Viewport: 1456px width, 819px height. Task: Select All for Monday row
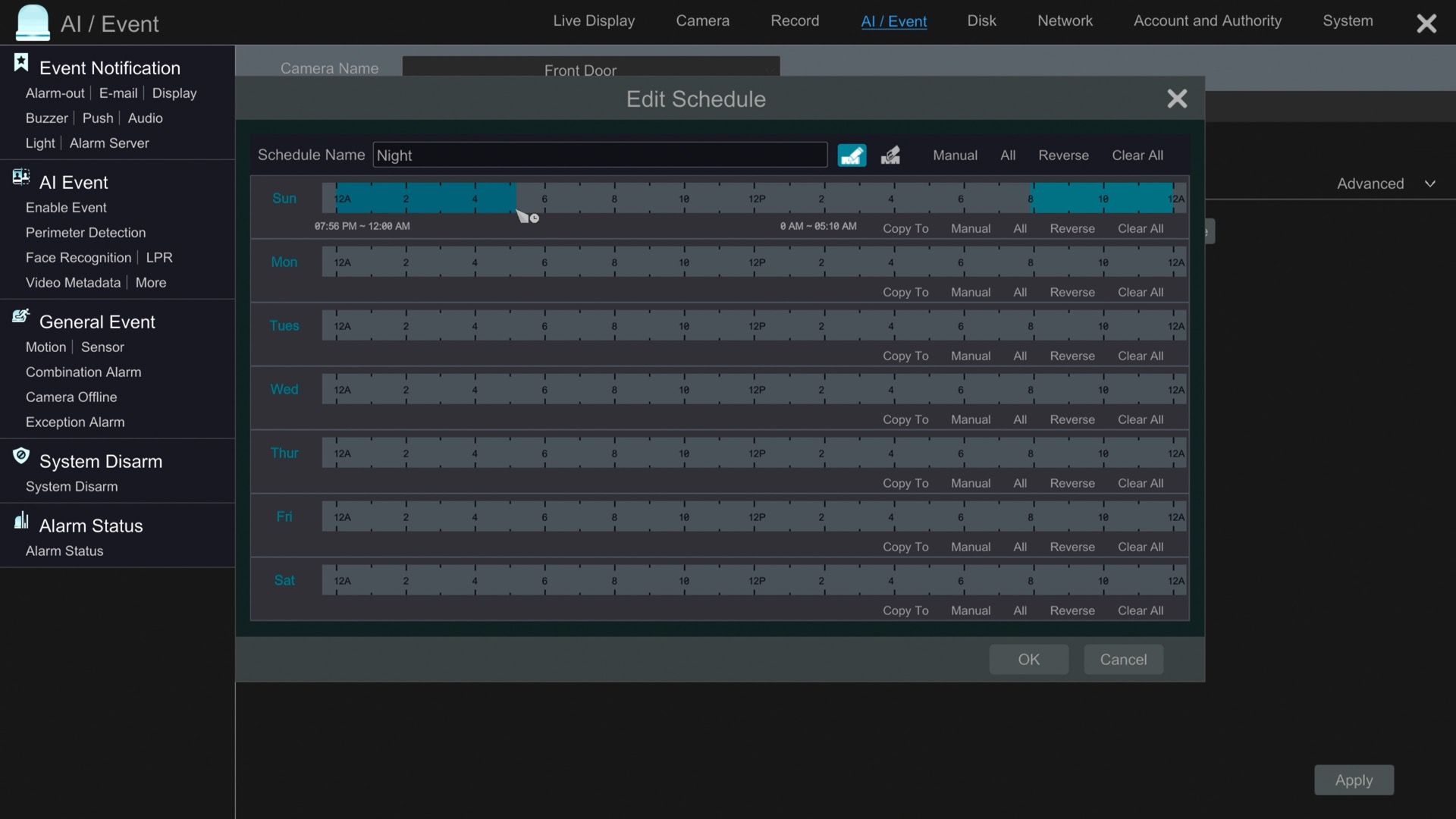(1020, 292)
